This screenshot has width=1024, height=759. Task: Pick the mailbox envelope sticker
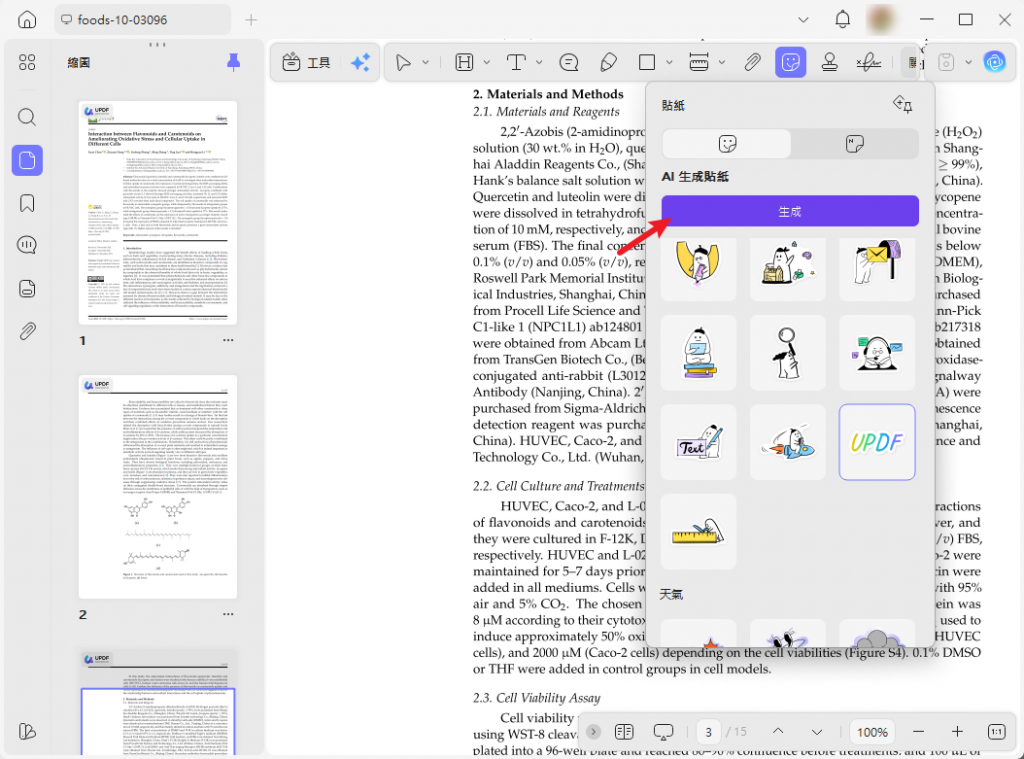click(x=877, y=264)
